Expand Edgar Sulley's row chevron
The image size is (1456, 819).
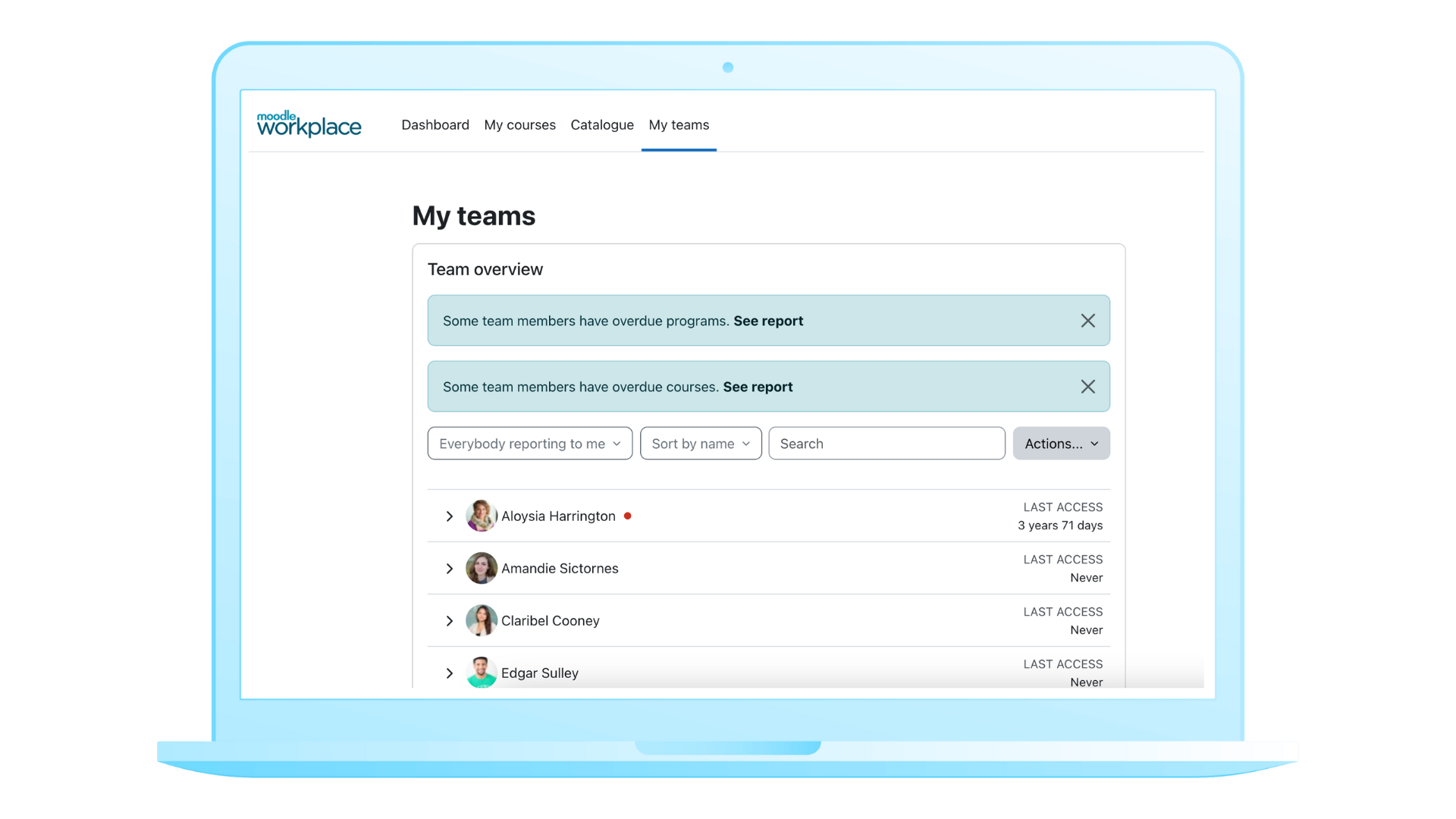pyautogui.click(x=449, y=673)
